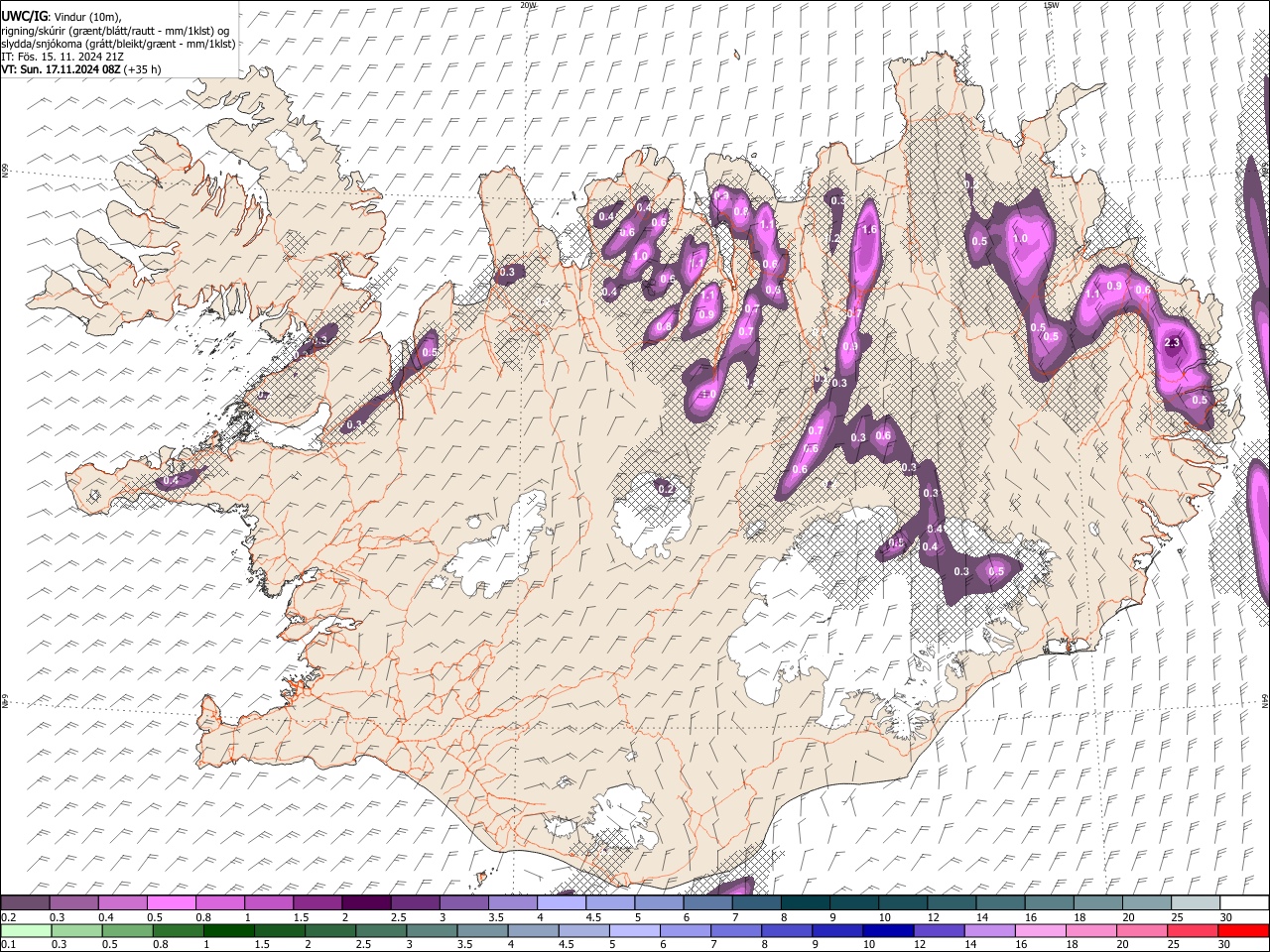The image size is (1270, 952).
Task: Select the lavender swatch labeled 14, bottom row
Action: [989, 930]
